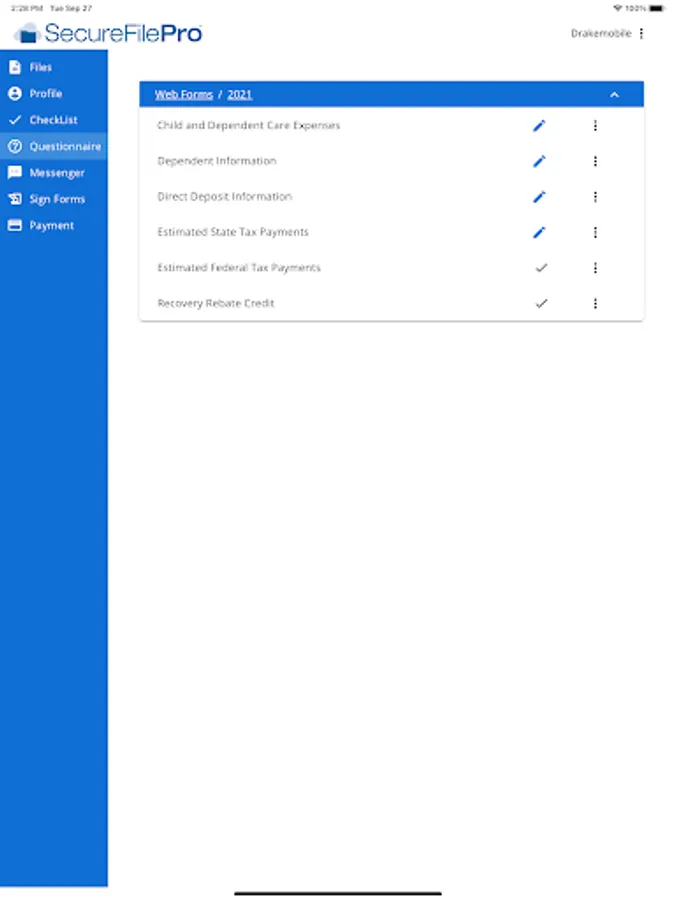Open Sign Forms icon in sidebar

point(15,199)
